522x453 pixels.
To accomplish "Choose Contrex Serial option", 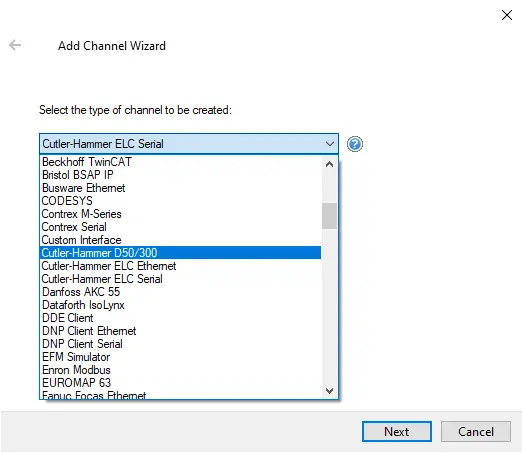I will tap(180, 227).
